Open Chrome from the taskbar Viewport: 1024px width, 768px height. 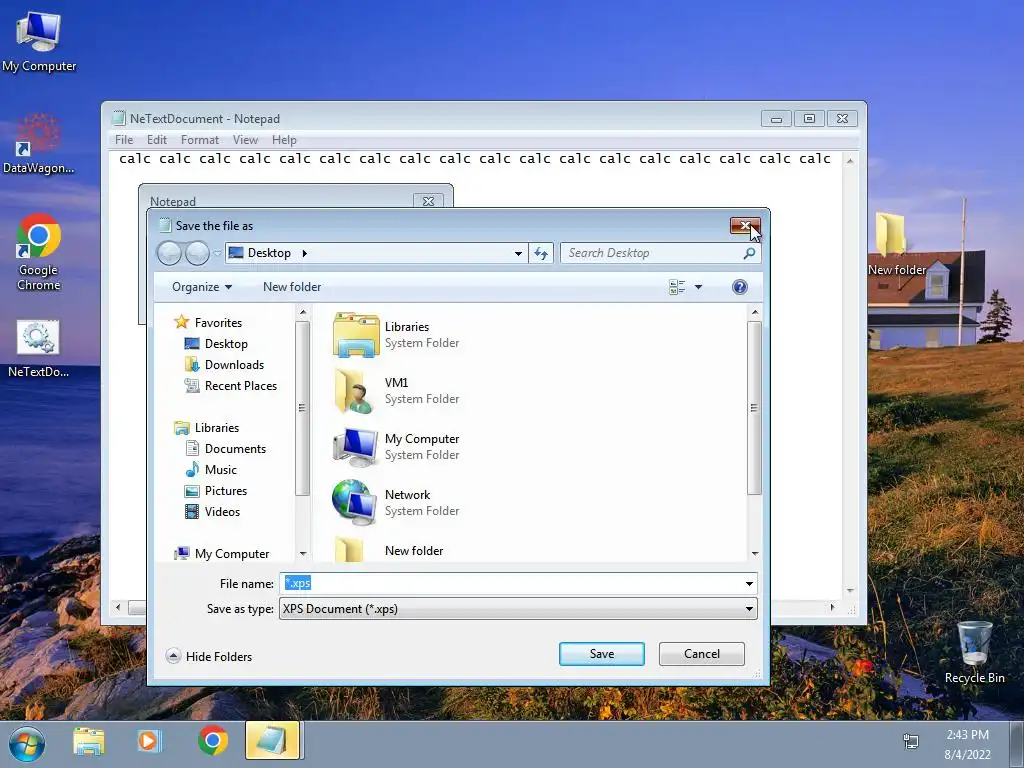pyautogui.click(x=213, y=741)
